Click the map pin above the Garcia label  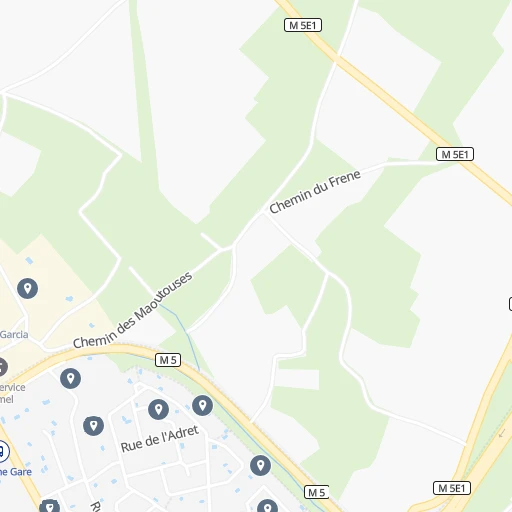click(x=27, y=288)
